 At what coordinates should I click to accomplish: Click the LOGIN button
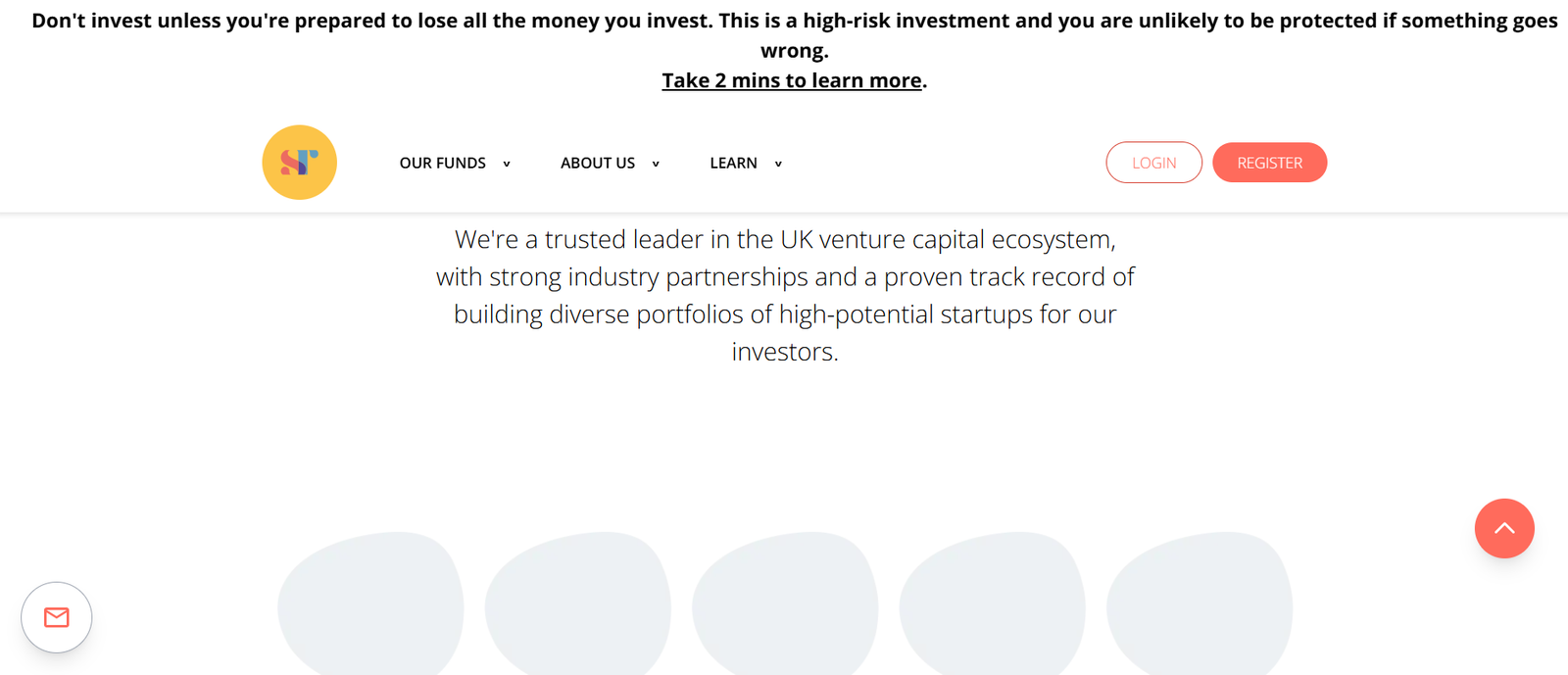coord(1153,163)
